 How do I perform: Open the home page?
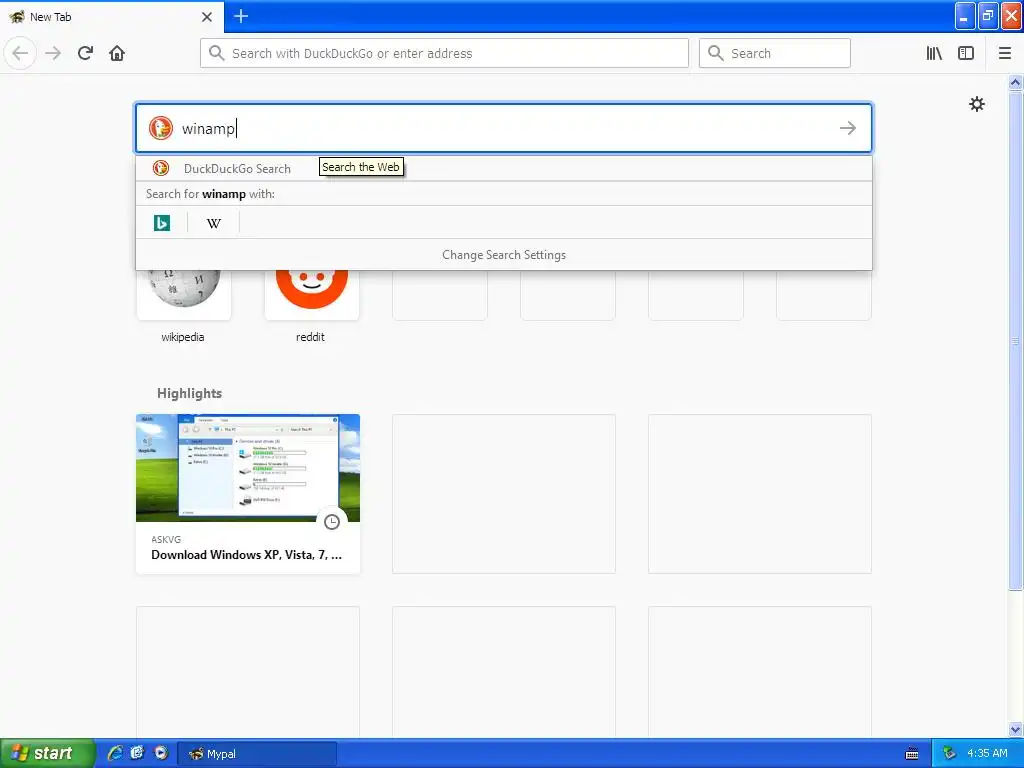(x=117, y=53)
